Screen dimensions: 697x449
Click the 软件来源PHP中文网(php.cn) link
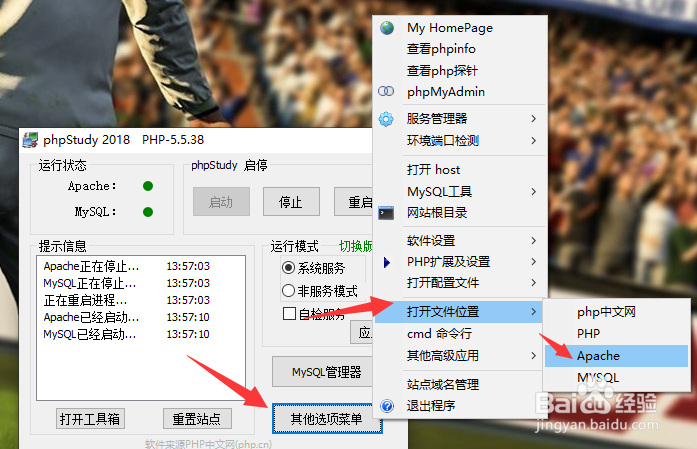(208, 444)
